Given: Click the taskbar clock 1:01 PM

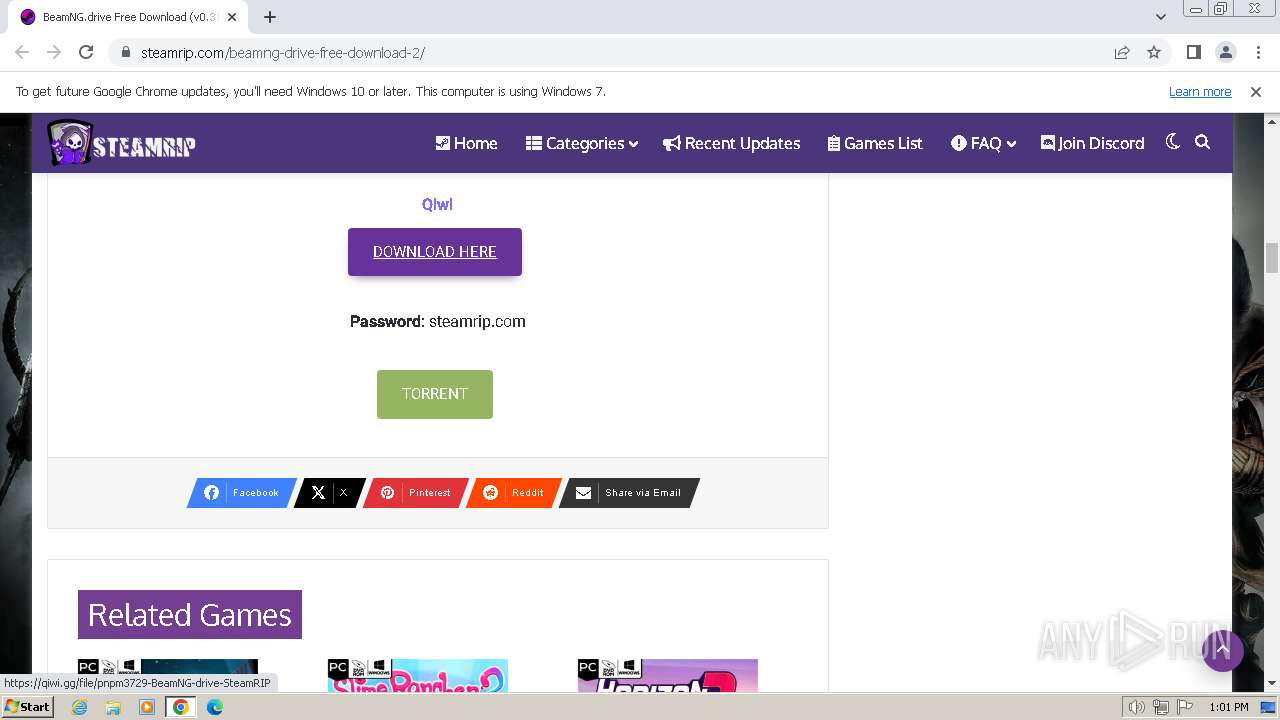Looking at the screenshot, I should [1229, 707].
